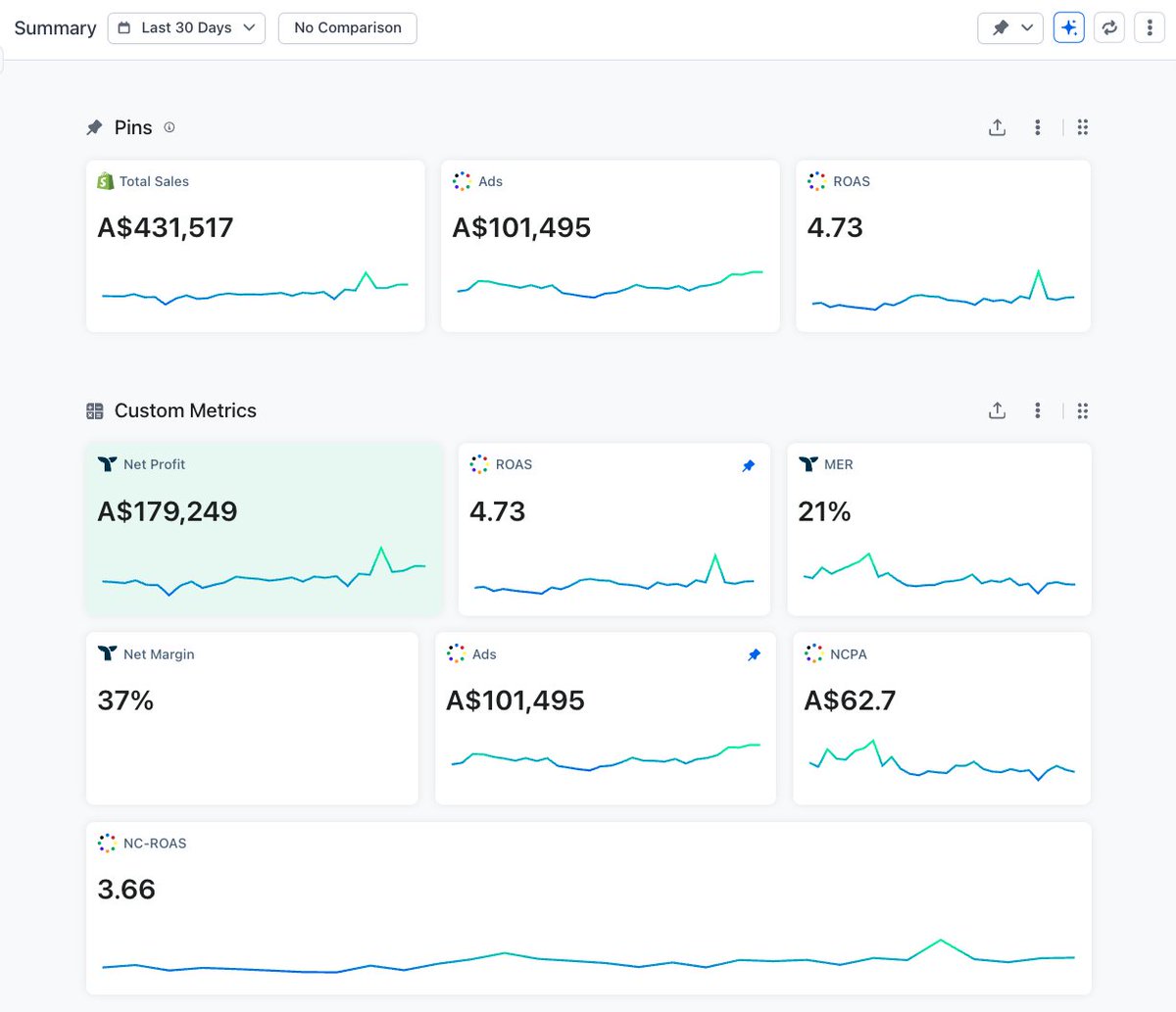
Task: Click the A$431,517 Total Sales value
Action: click(x=166, y=227)
